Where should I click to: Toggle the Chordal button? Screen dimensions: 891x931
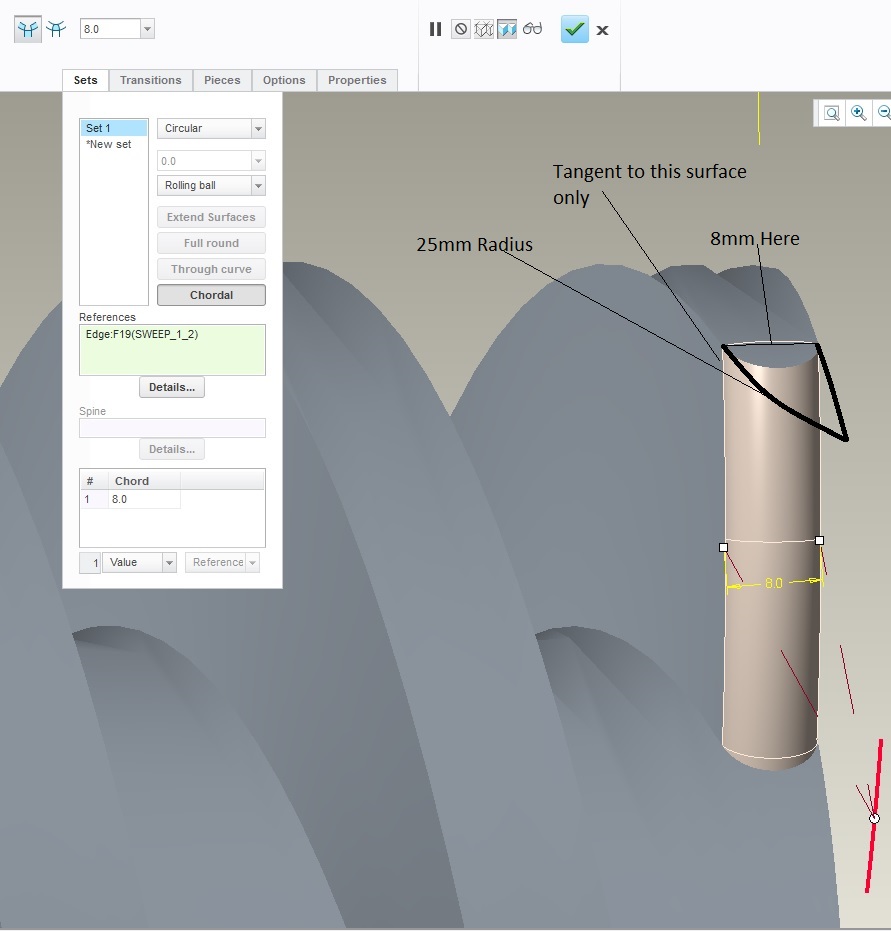click(x=211, y=295)
